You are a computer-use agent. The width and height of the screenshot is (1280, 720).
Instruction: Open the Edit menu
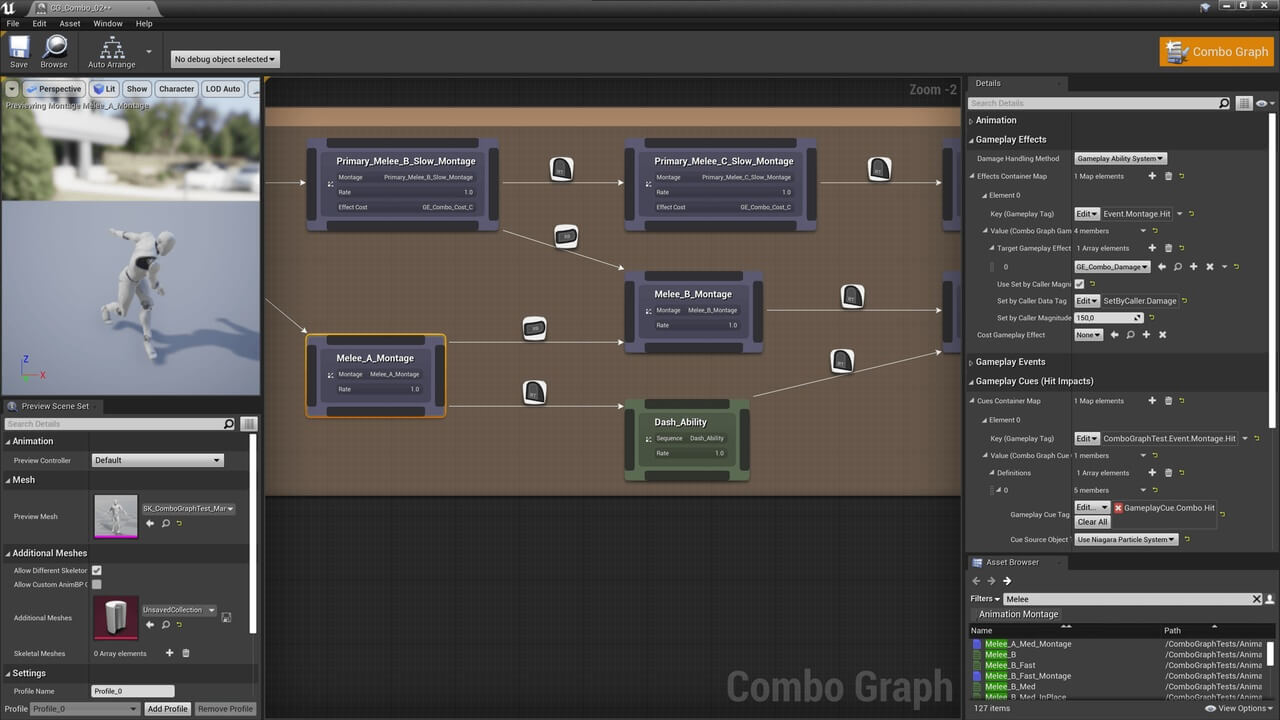(x=39, y=23)
